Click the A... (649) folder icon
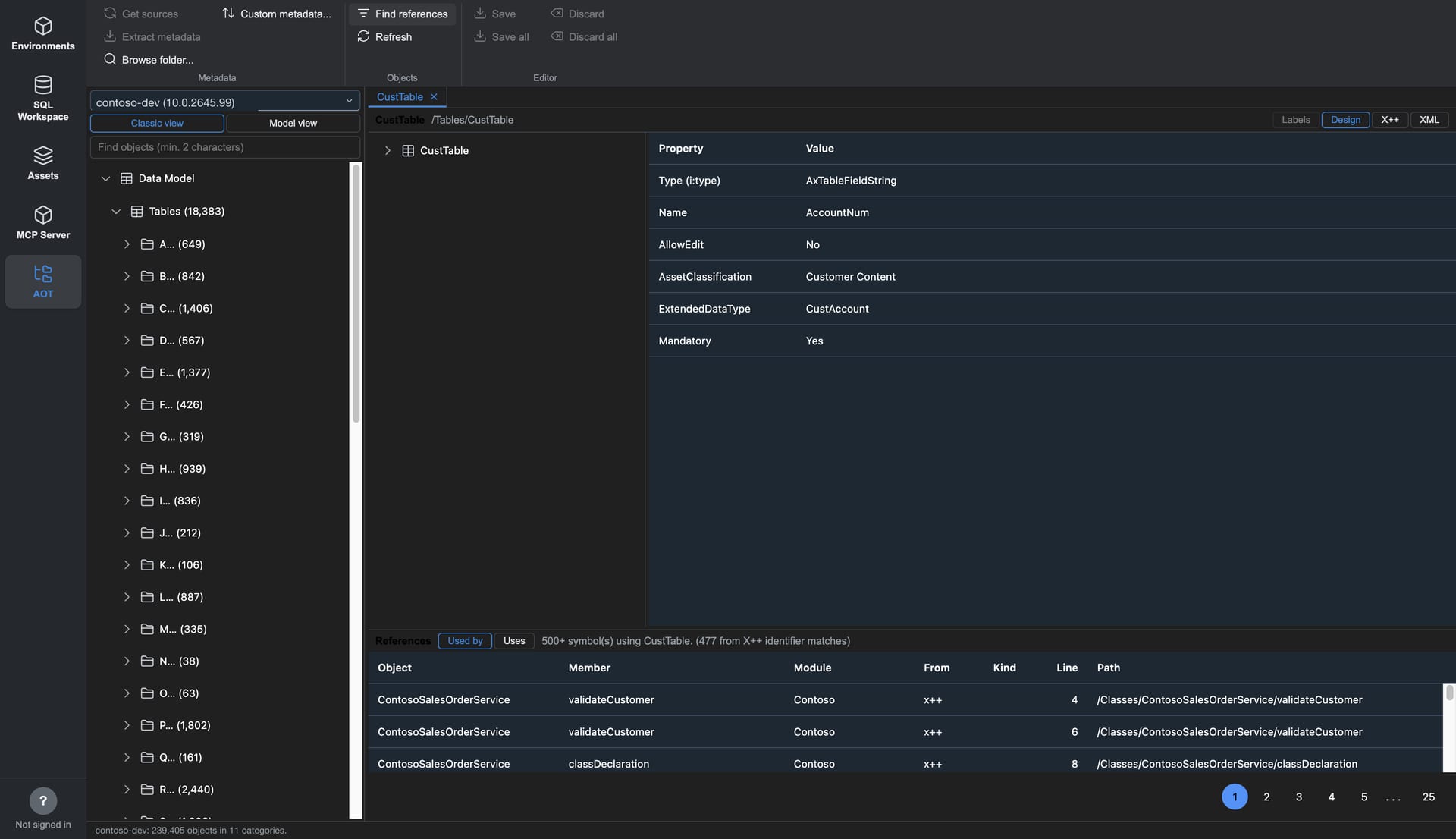The width and height of the screenshot is (1456, 839). [147, 244]
